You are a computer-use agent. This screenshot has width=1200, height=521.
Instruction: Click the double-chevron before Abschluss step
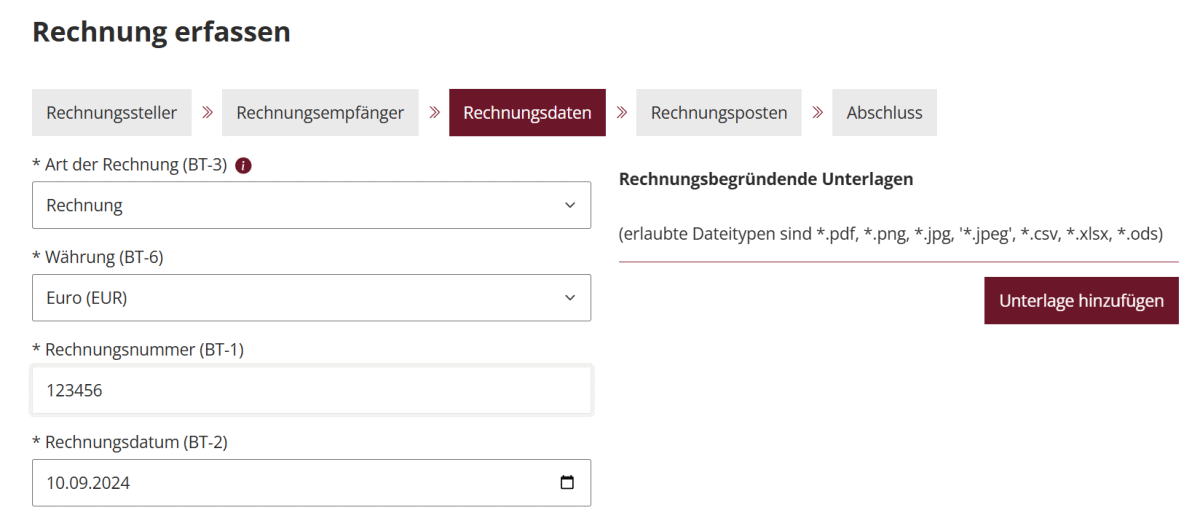[817, 112]
